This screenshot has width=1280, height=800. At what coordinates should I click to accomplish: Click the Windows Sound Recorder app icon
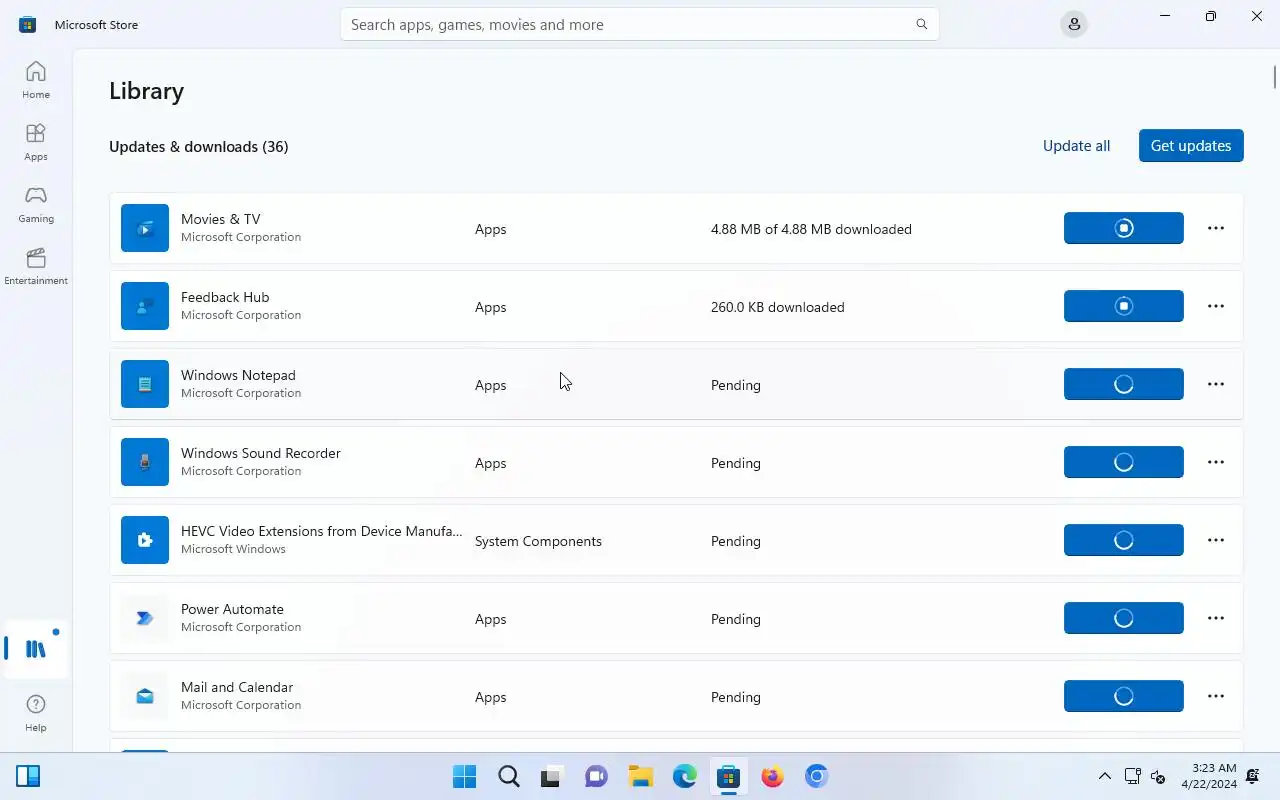tap(145, 462)
